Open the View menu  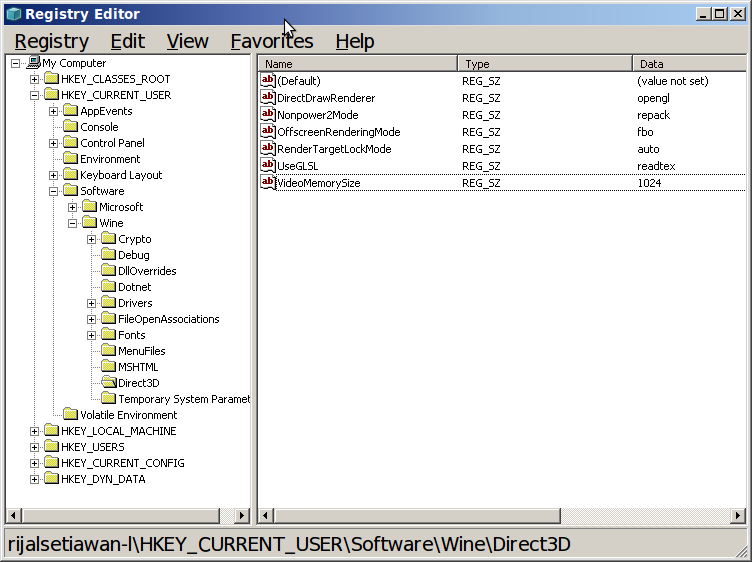click(188, 41)
